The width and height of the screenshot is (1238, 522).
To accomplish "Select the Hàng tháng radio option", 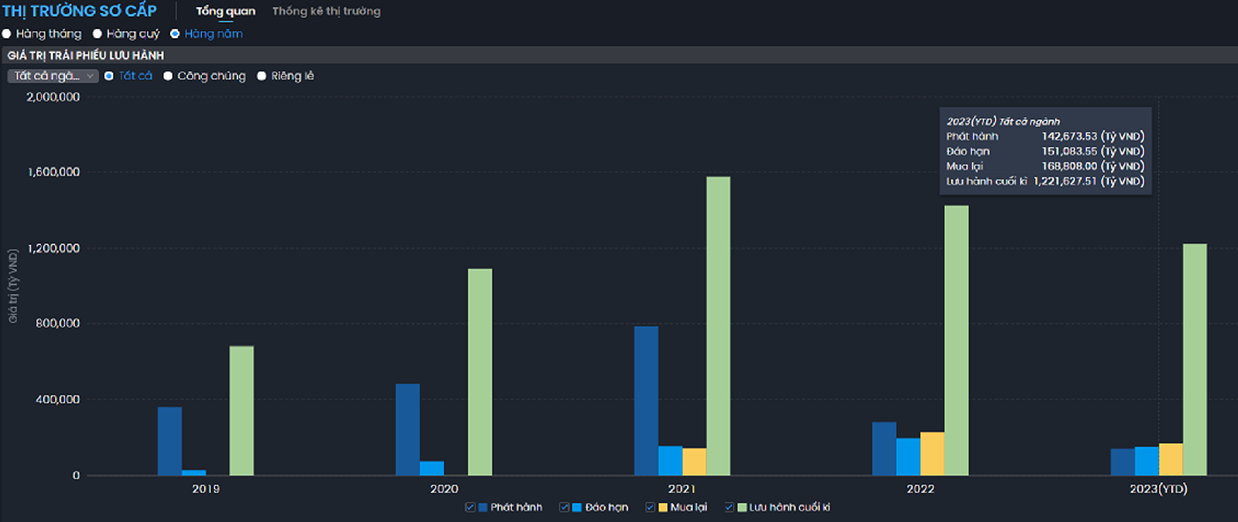I will 7,34.
